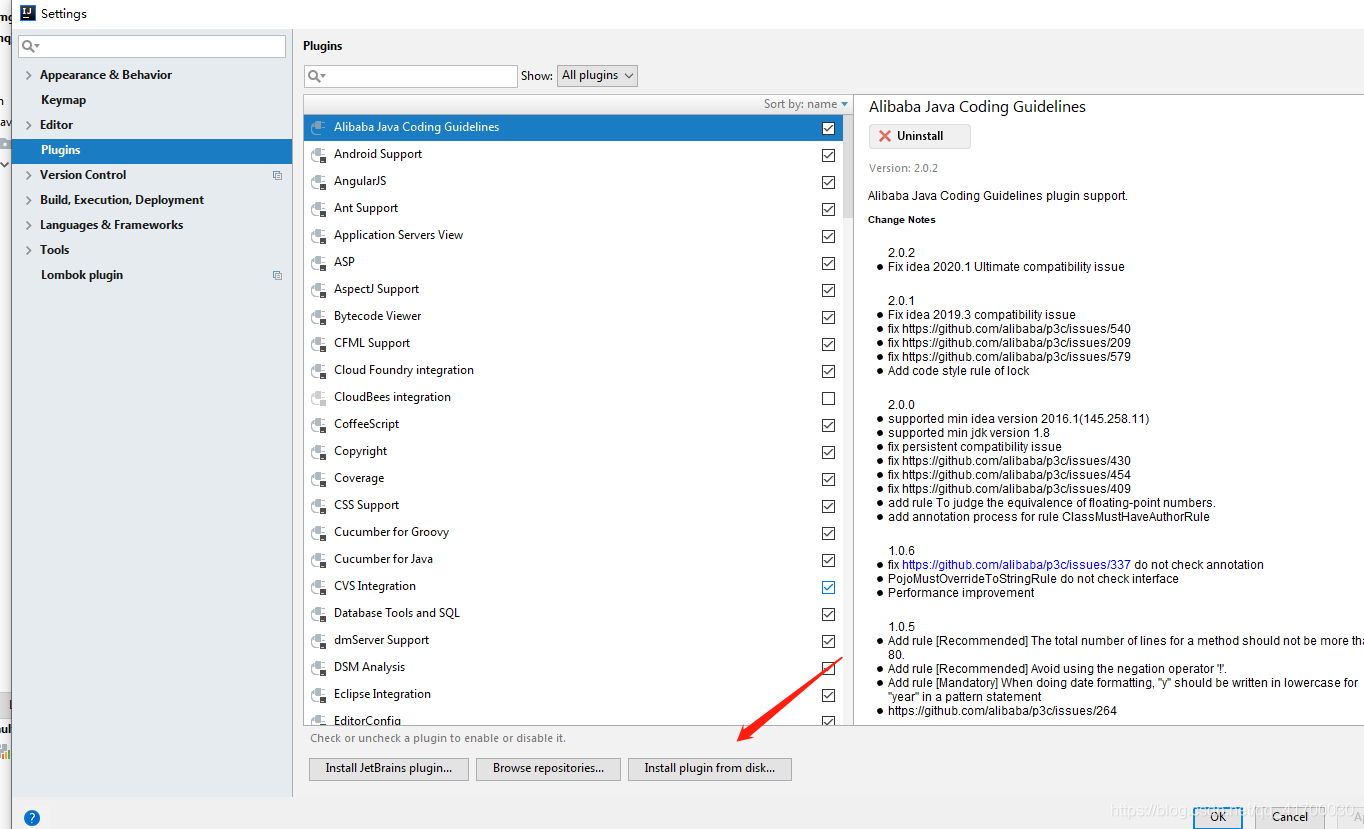The image size is (1364, 829).
Task: Open the p3c issues 337 link
Action: coord(1016,565)
